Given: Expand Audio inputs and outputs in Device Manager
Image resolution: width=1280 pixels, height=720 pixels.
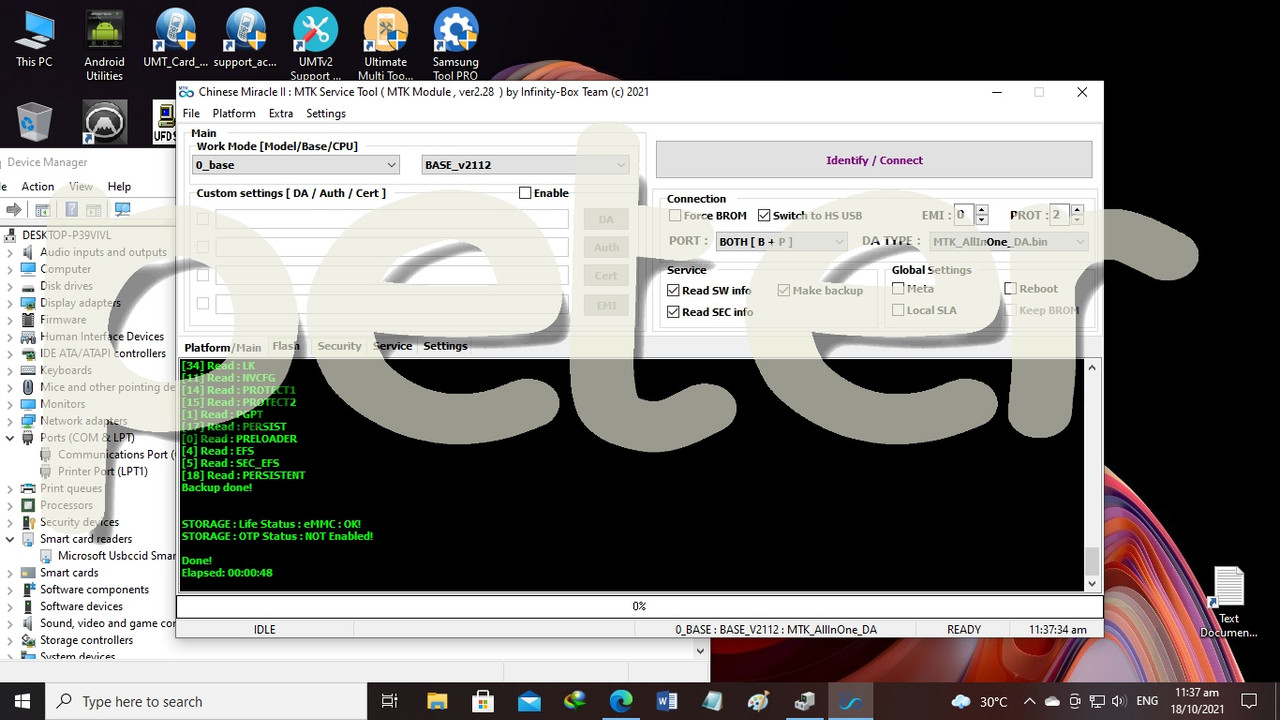Looking at the screenshot, I should click(x=10, y=252).
